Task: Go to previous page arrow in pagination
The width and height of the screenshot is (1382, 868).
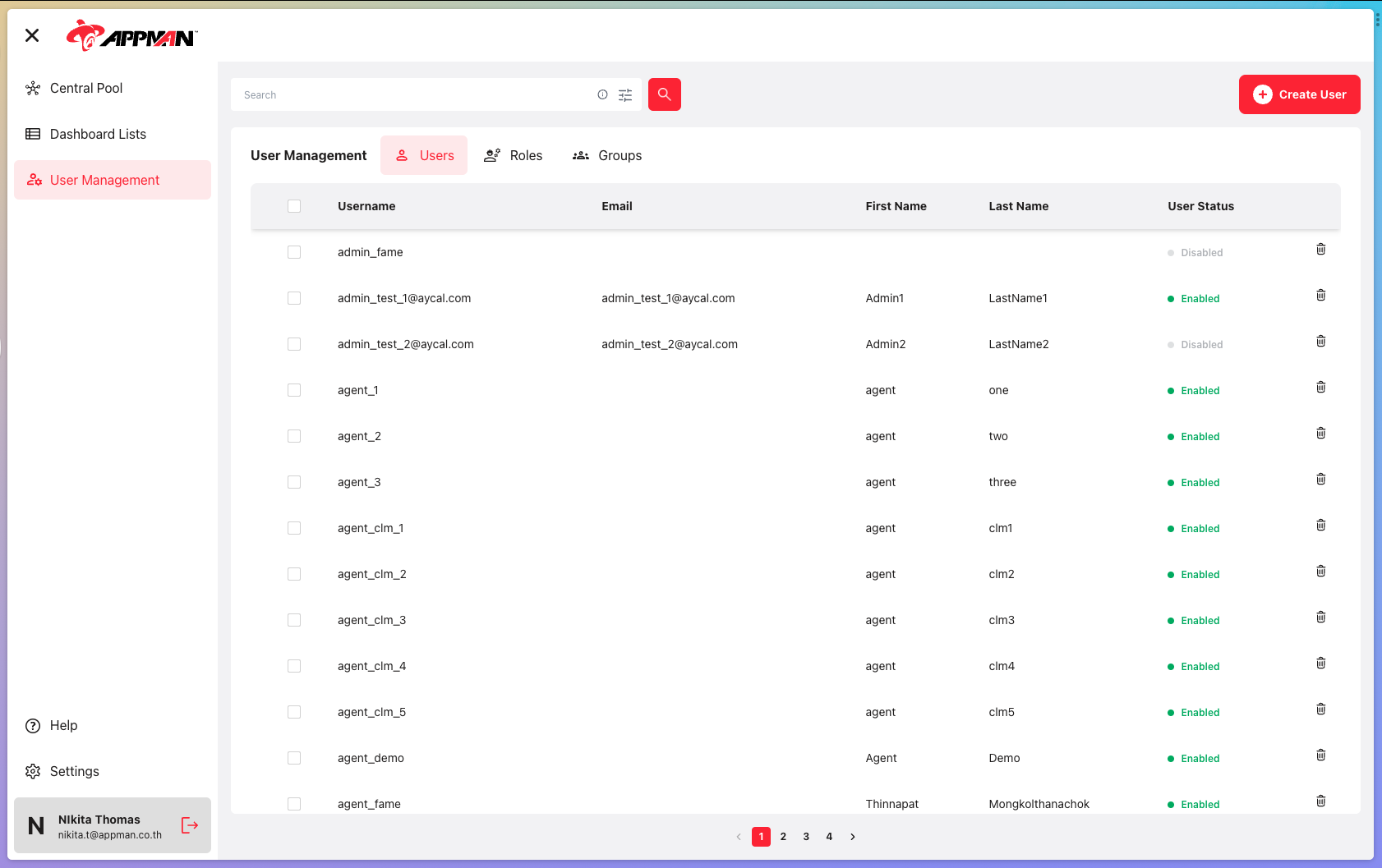Action: (739, 837)
